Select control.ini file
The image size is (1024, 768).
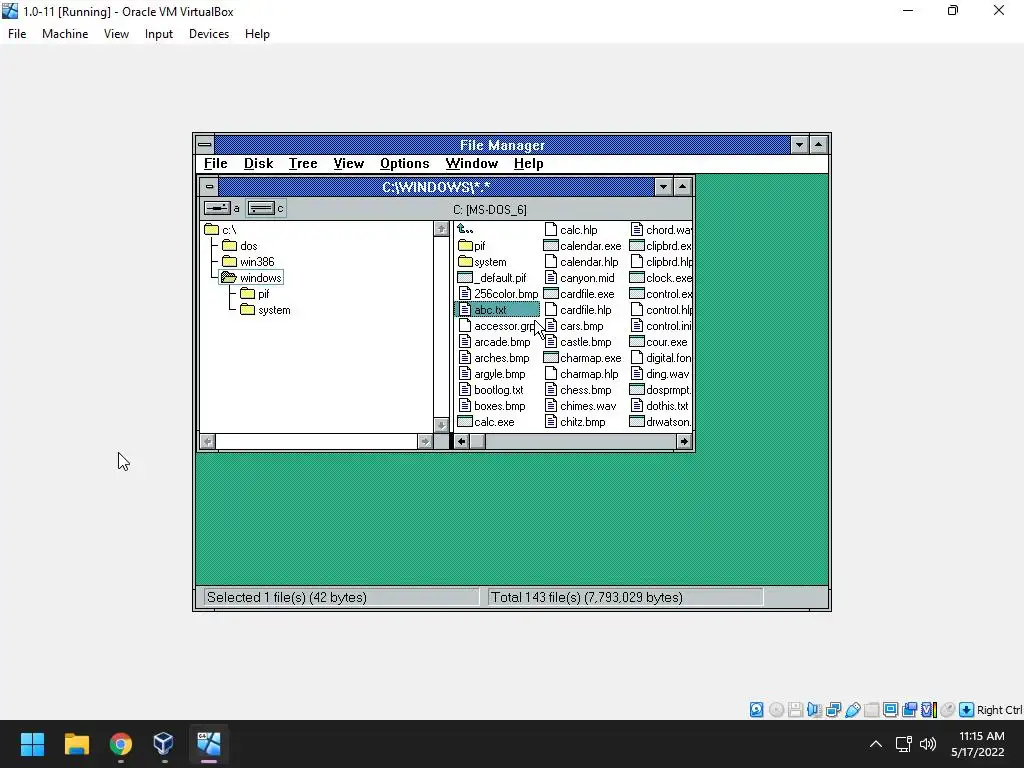click(x=660, y=326)
